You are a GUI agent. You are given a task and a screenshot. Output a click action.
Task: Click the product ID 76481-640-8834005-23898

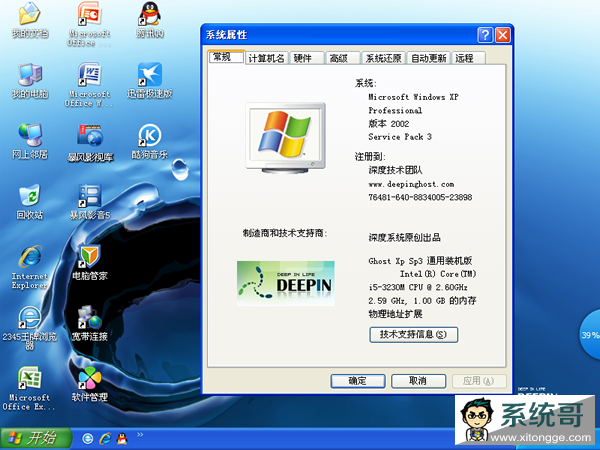tap(420, 197)
